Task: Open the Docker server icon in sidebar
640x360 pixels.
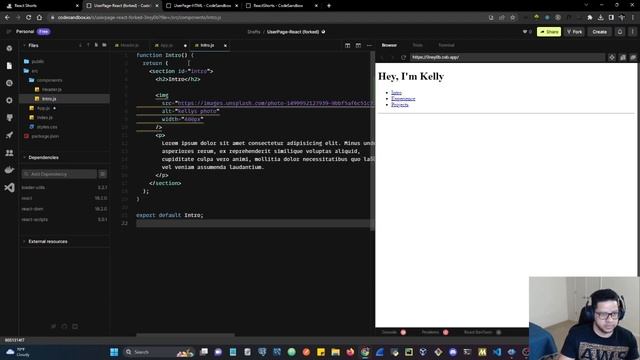Action: click(9, 170)
